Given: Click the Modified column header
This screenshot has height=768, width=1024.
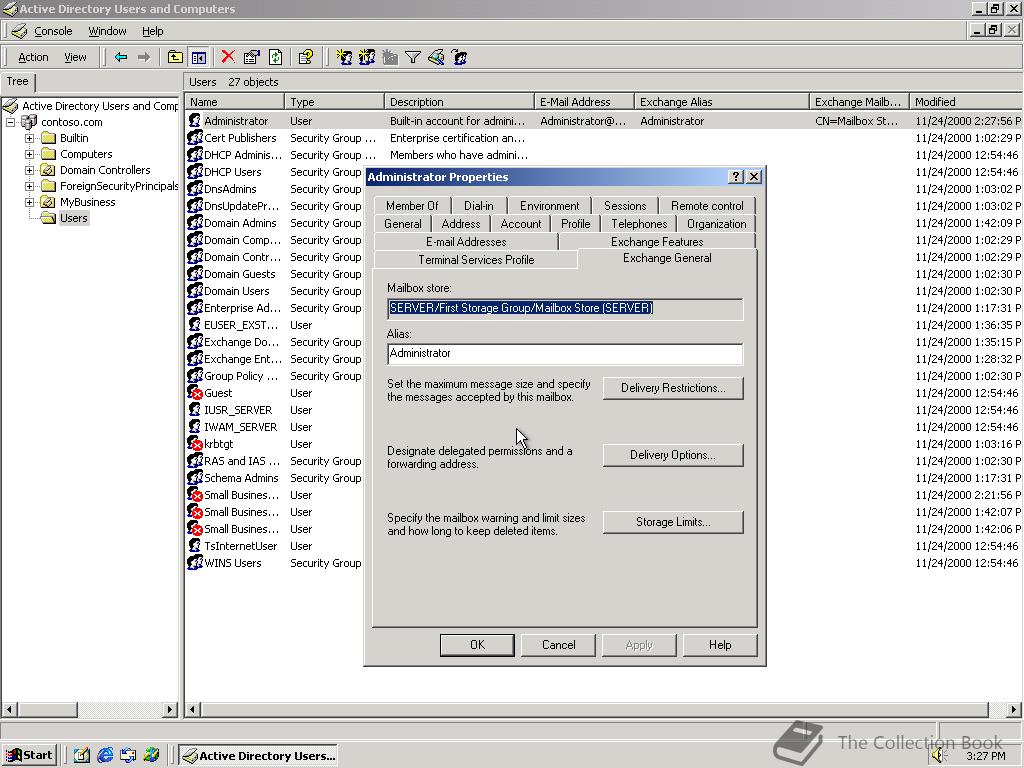Looking at the screenshot, I should (x=966, y=102).
